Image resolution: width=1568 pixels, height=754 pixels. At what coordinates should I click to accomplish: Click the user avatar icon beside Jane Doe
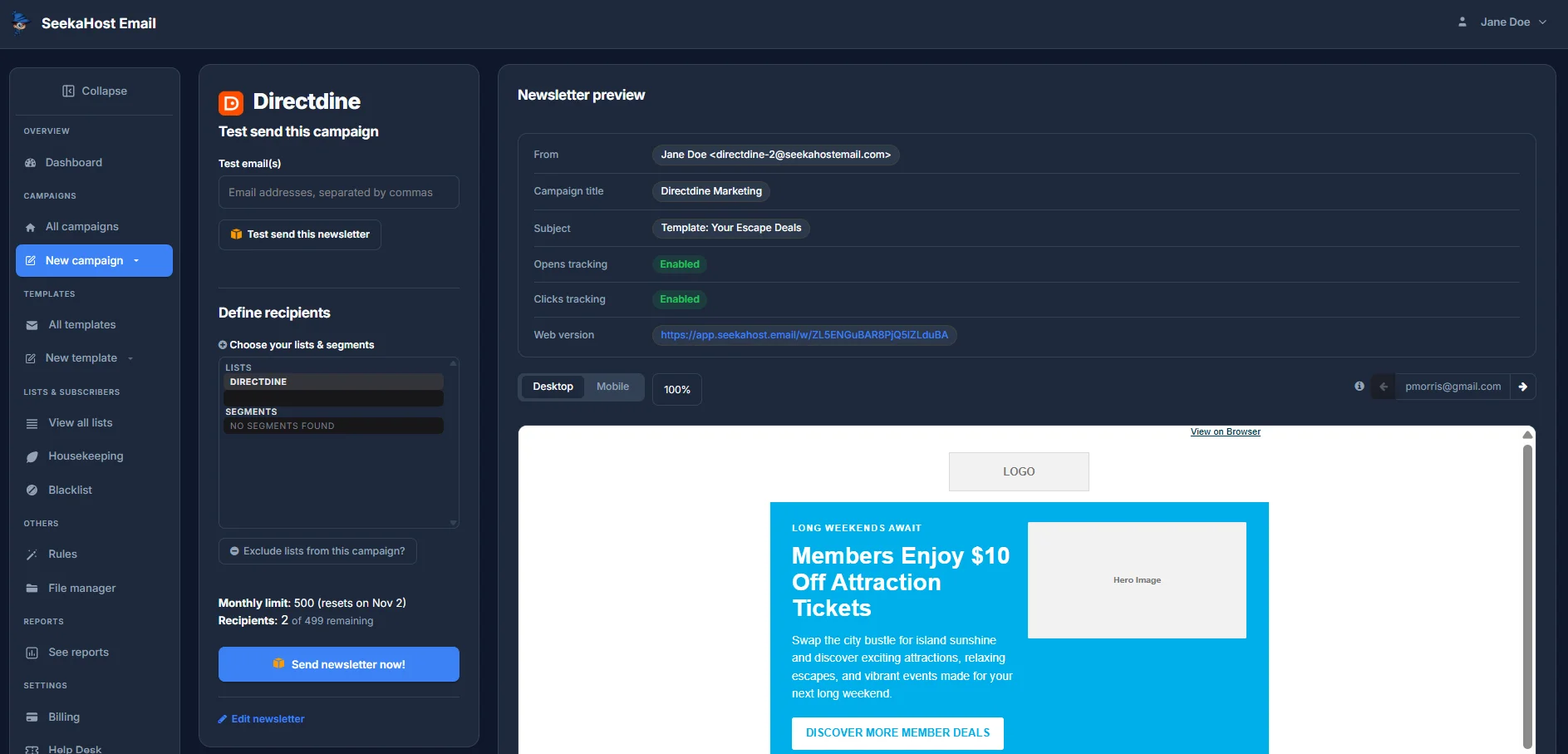[1462, 22]
